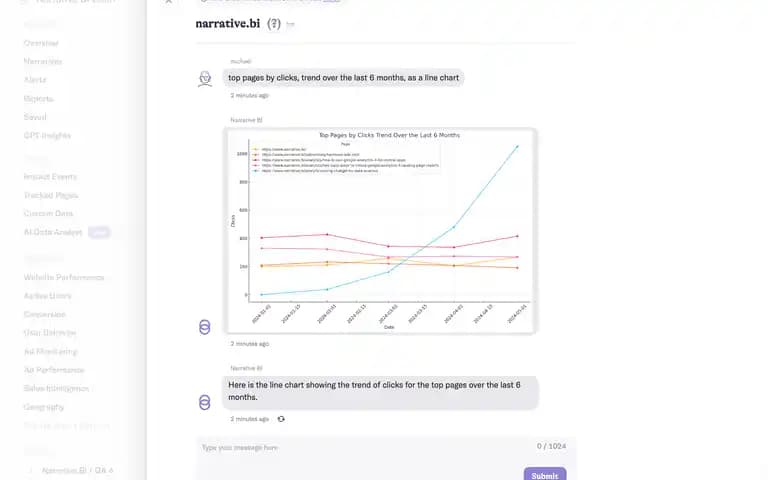Image resolution: width=768 pixels, height=480 pixels.
Task: Click the Narrative BI avatar beside the text reply
Action: tap(205, 402)
